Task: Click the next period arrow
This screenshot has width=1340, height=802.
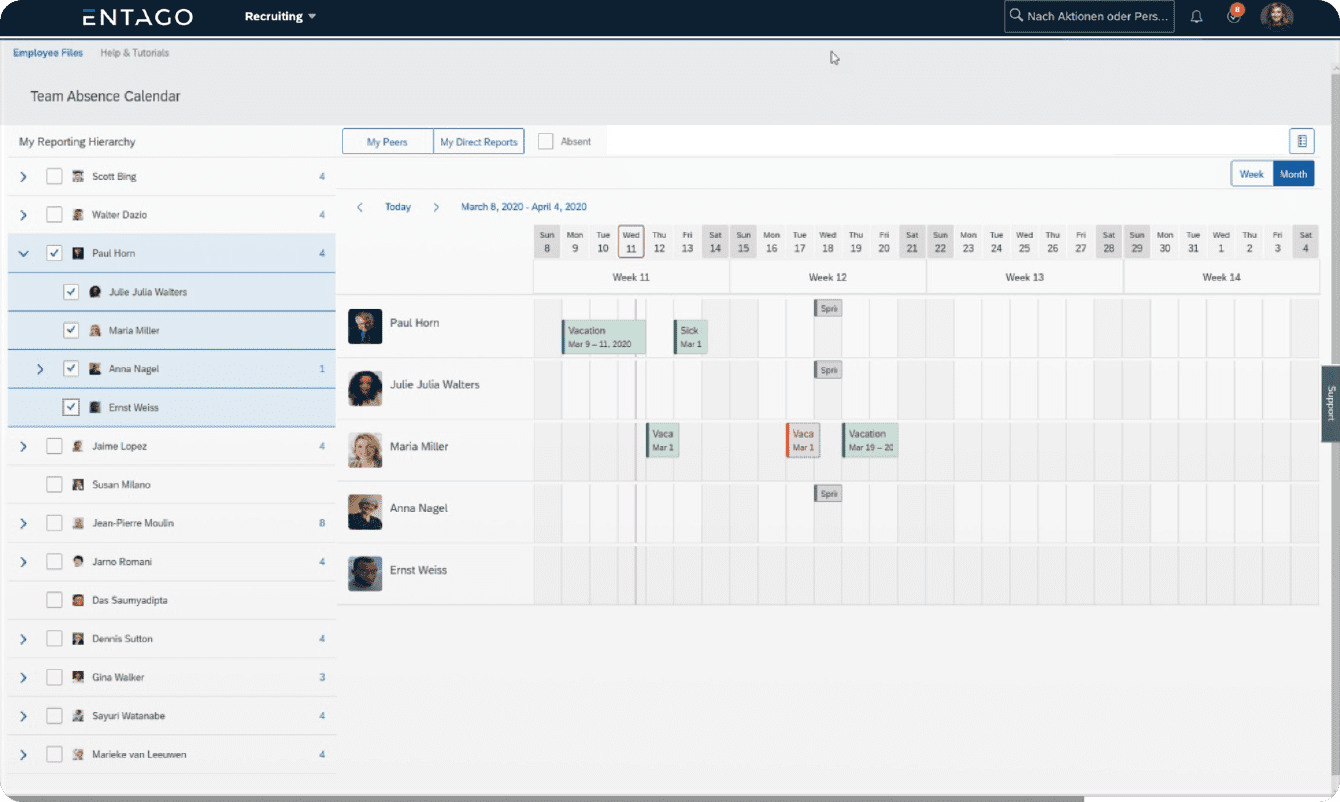Action: point(436,207)
